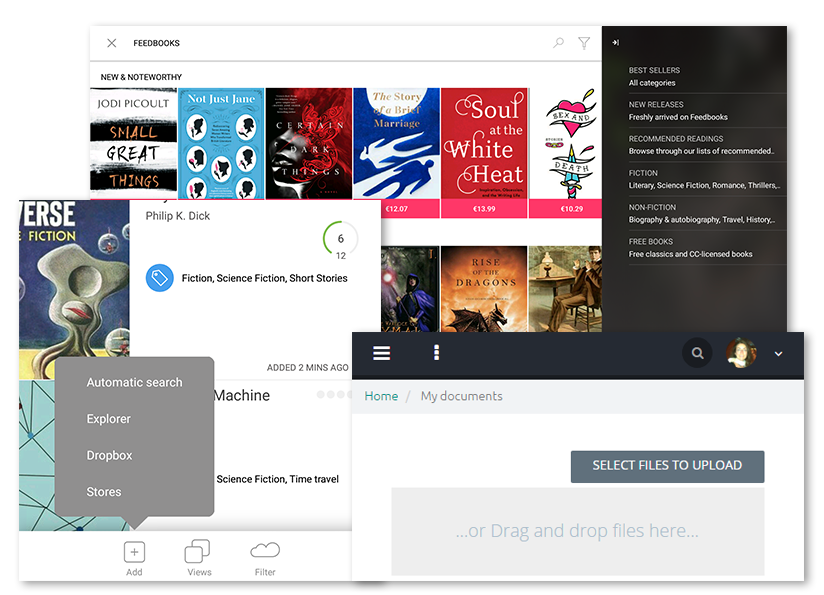Collapse the dark categories sidebar arrow
Image resolution: width=824 pixels, height=595 pixels.
[615, 43]
